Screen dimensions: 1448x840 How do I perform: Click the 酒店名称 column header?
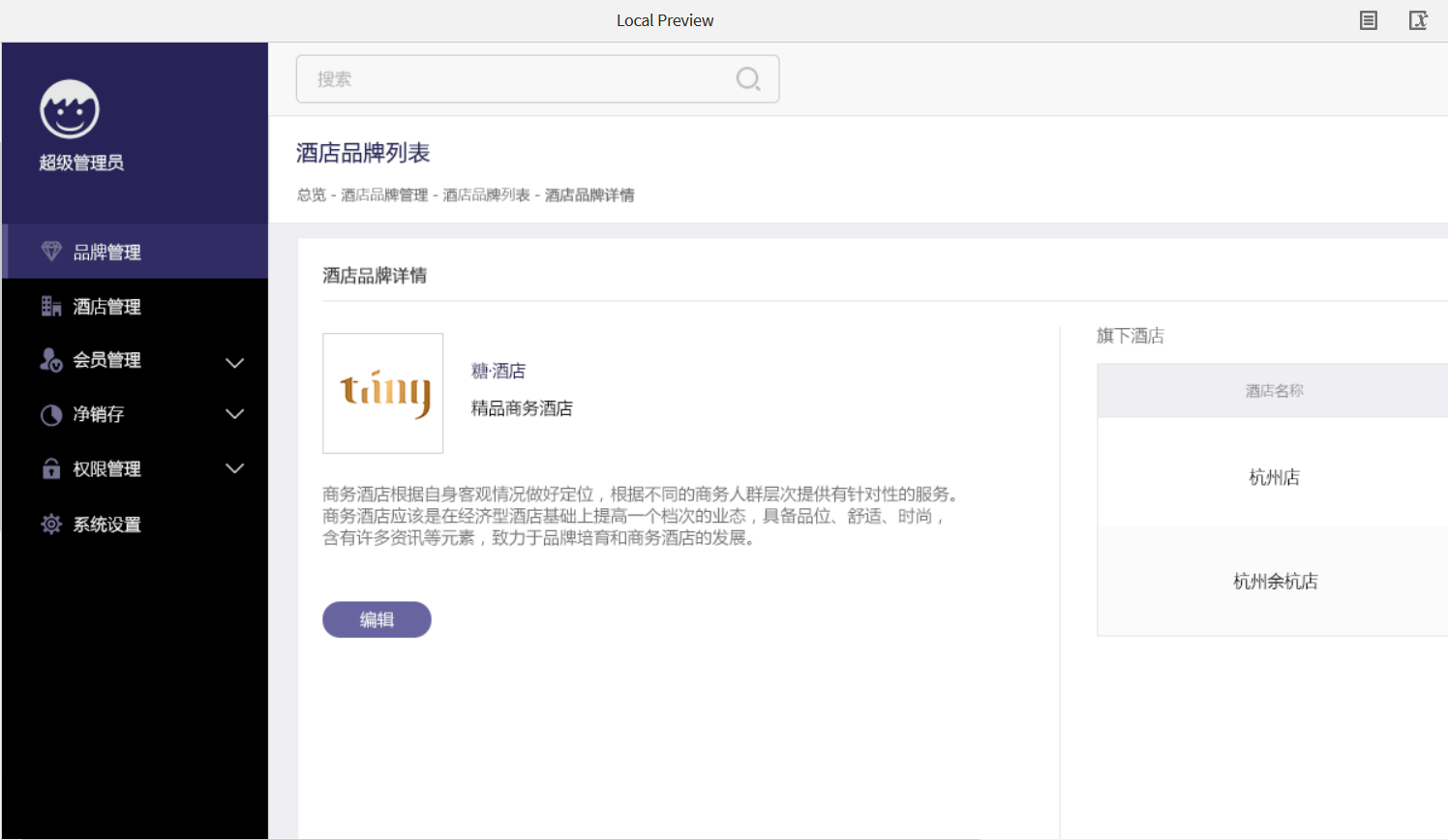click(x=1274, y=390)
